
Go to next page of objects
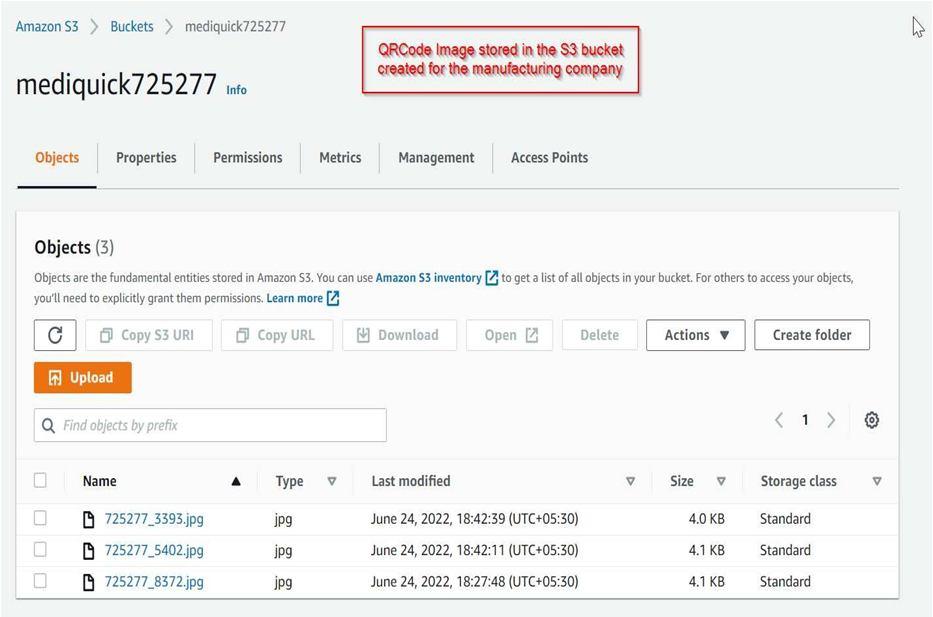click(x=831, y=420)
